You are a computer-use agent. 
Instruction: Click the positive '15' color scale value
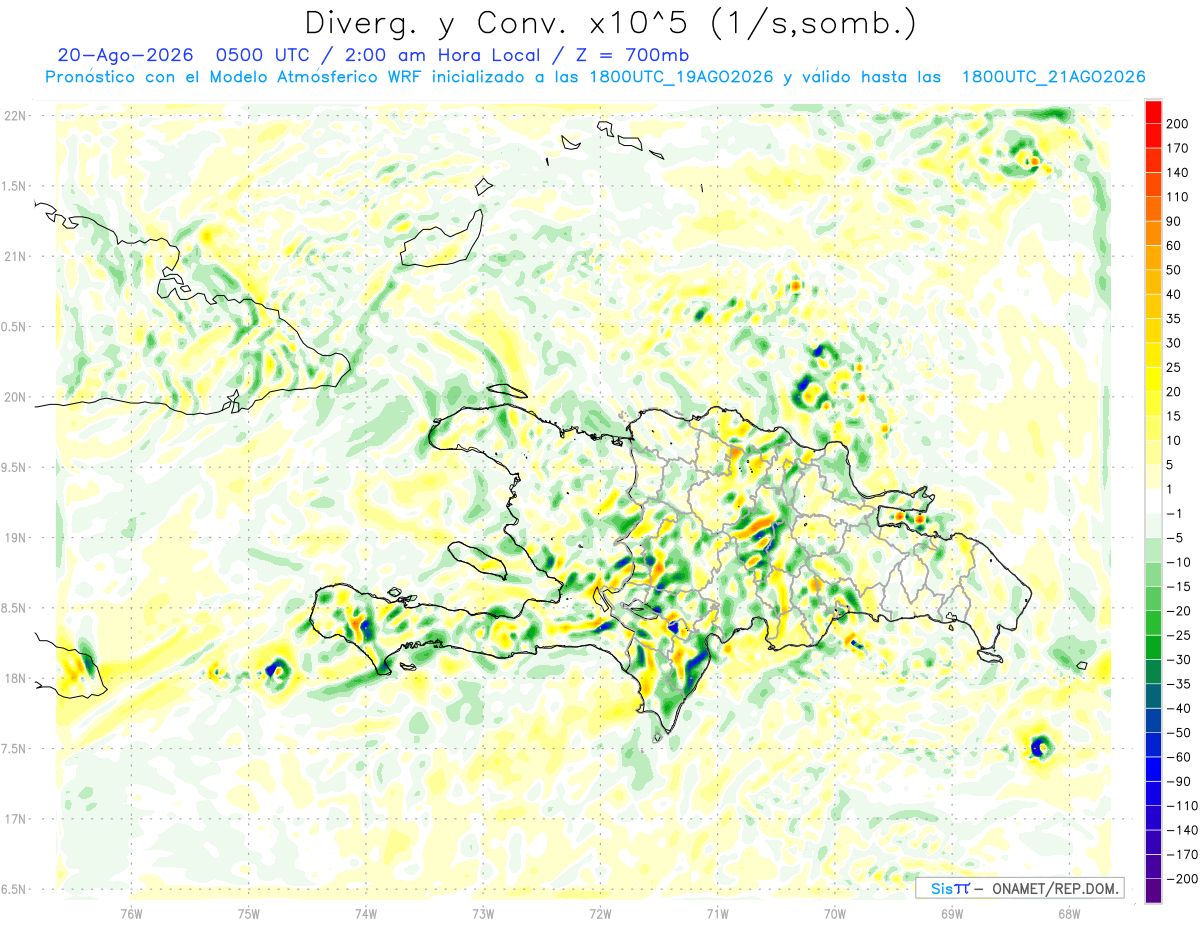pos(1174,416)
